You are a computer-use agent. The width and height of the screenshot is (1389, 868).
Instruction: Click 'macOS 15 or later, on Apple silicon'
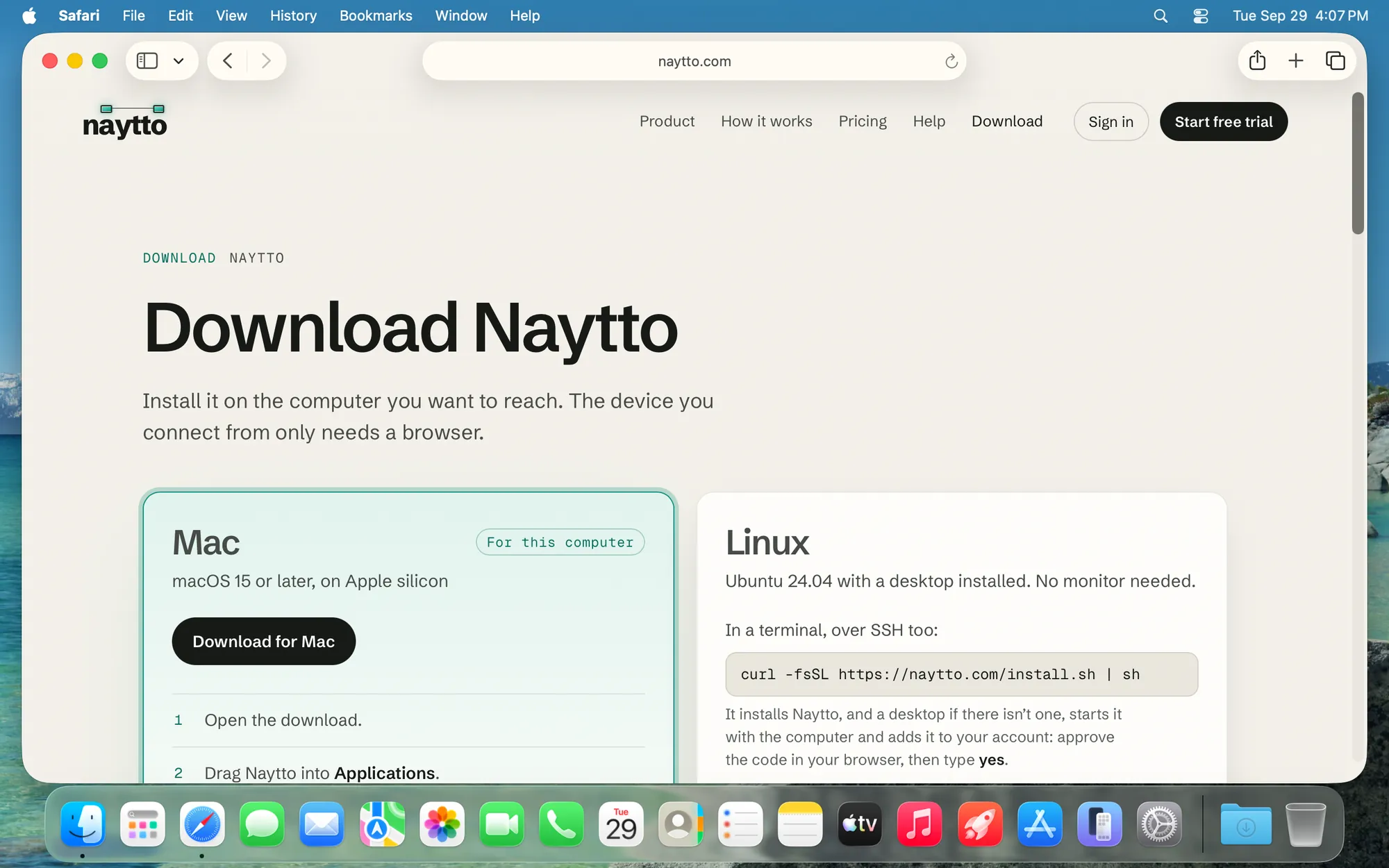310,581
